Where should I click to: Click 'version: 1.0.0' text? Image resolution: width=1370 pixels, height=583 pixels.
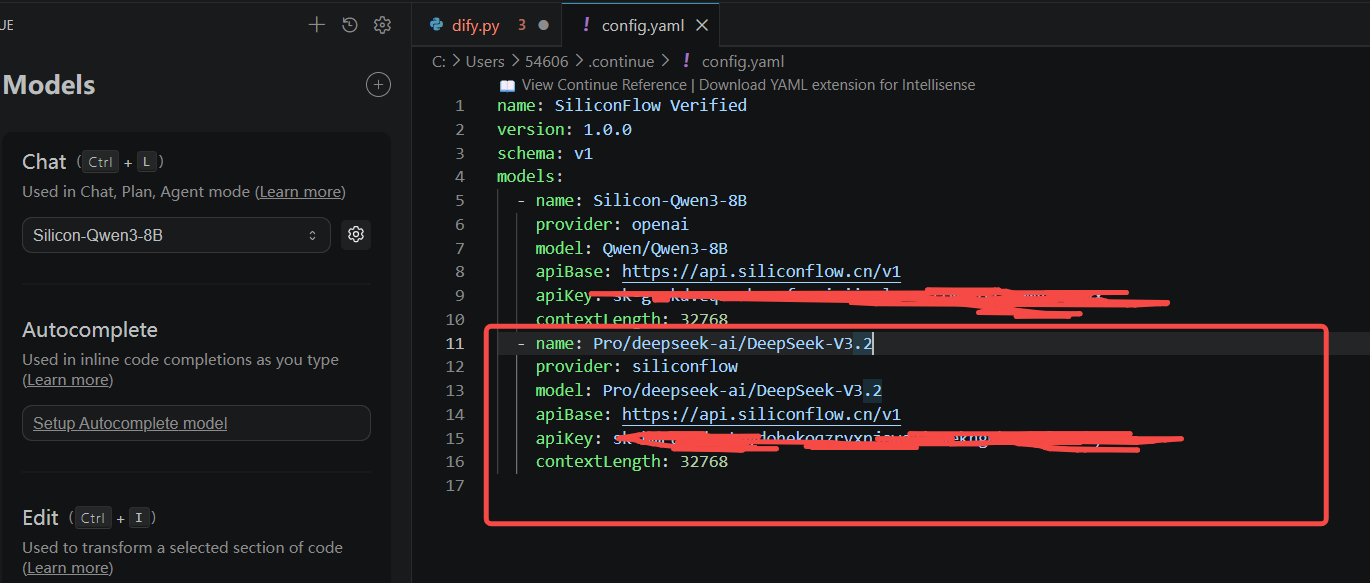tap(564, 129)
